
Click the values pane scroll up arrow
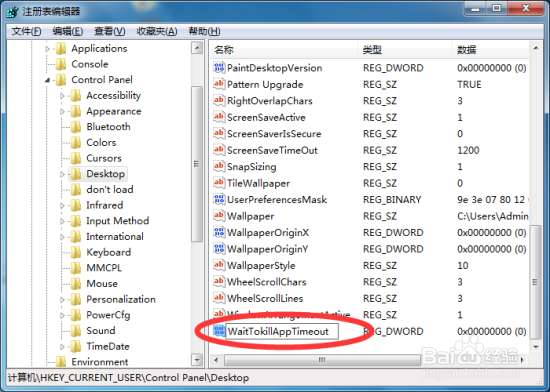pyautogui.click(x=536, y=48)
